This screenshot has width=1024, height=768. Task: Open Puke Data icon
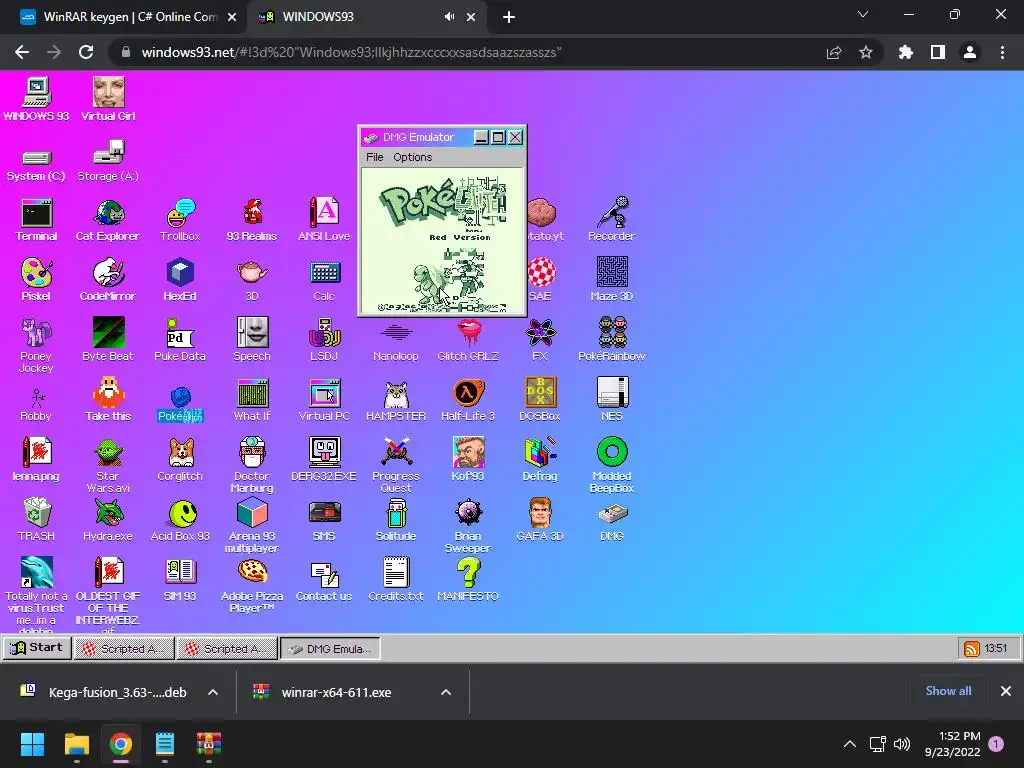coord(180,340)
